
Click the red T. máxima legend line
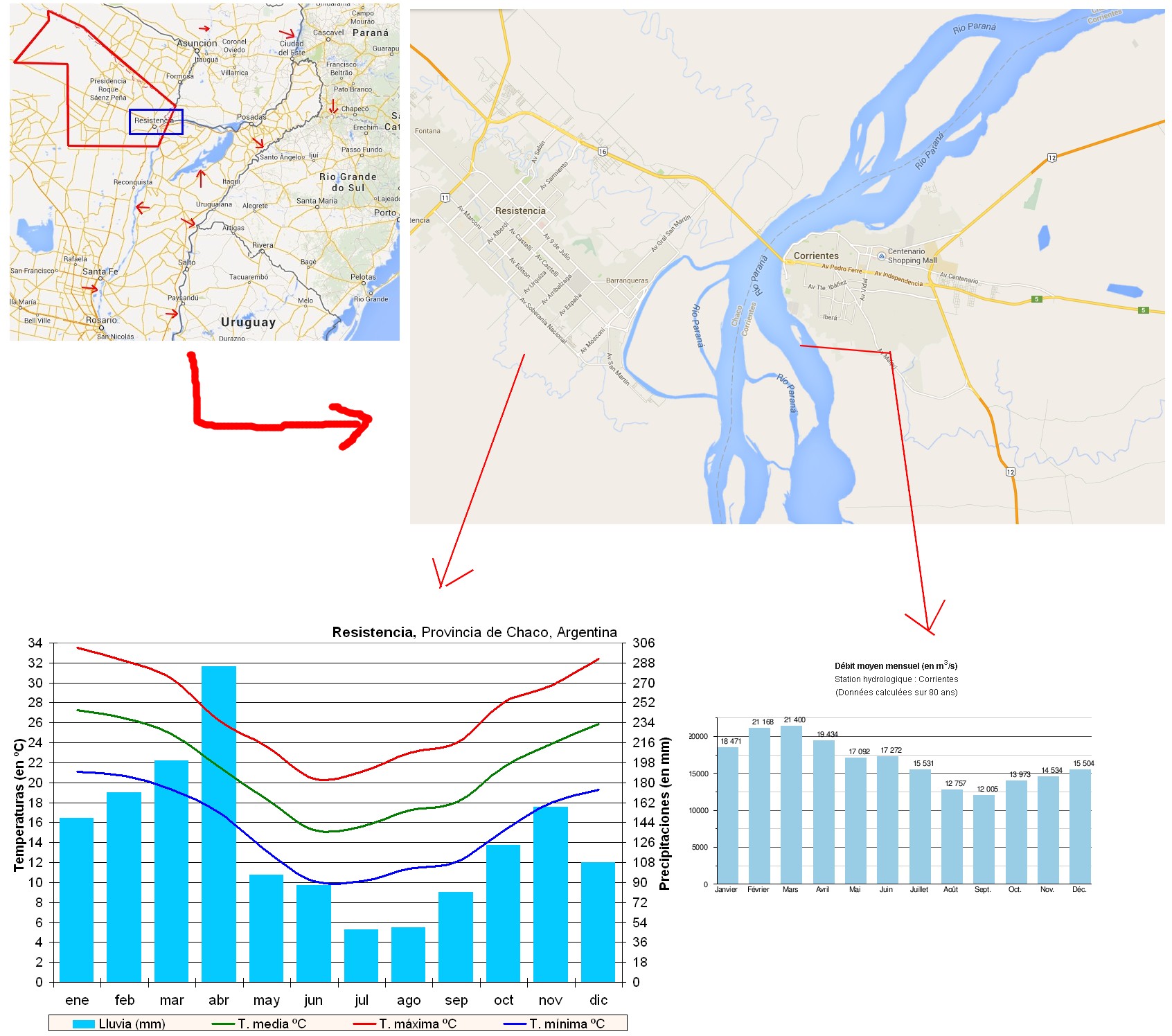pyautogui.click(x=365, y=1024)
